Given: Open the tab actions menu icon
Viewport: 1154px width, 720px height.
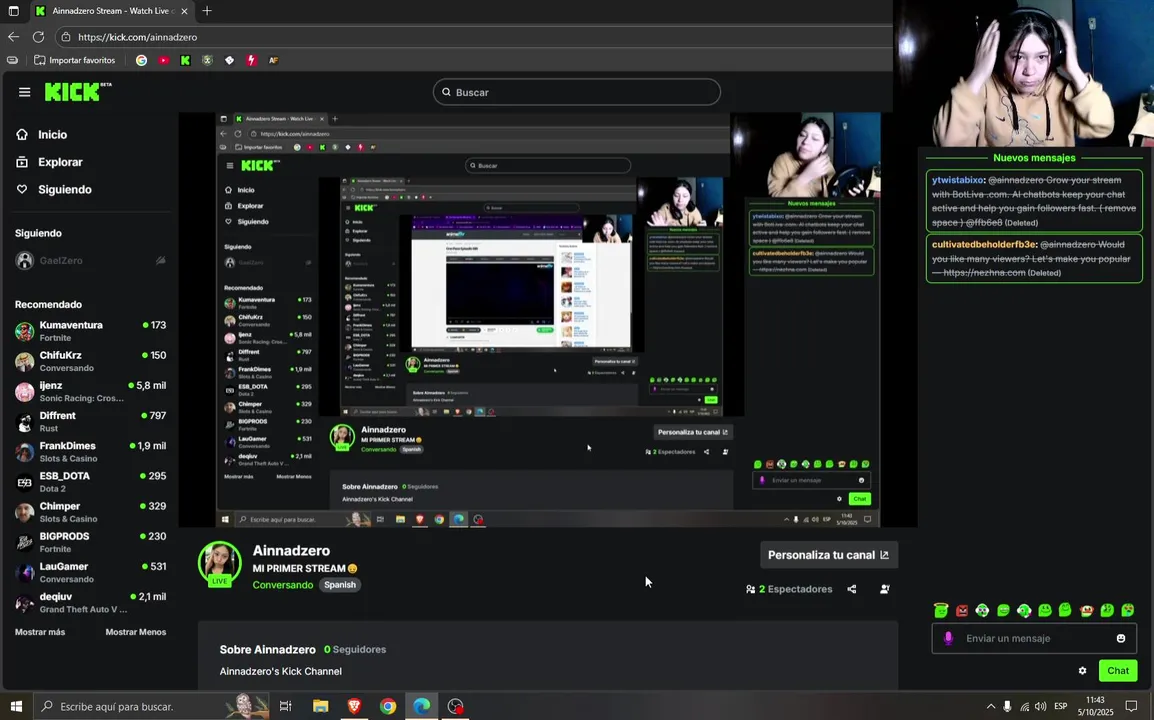Looking at the screenshot, I should pos(13,11).
